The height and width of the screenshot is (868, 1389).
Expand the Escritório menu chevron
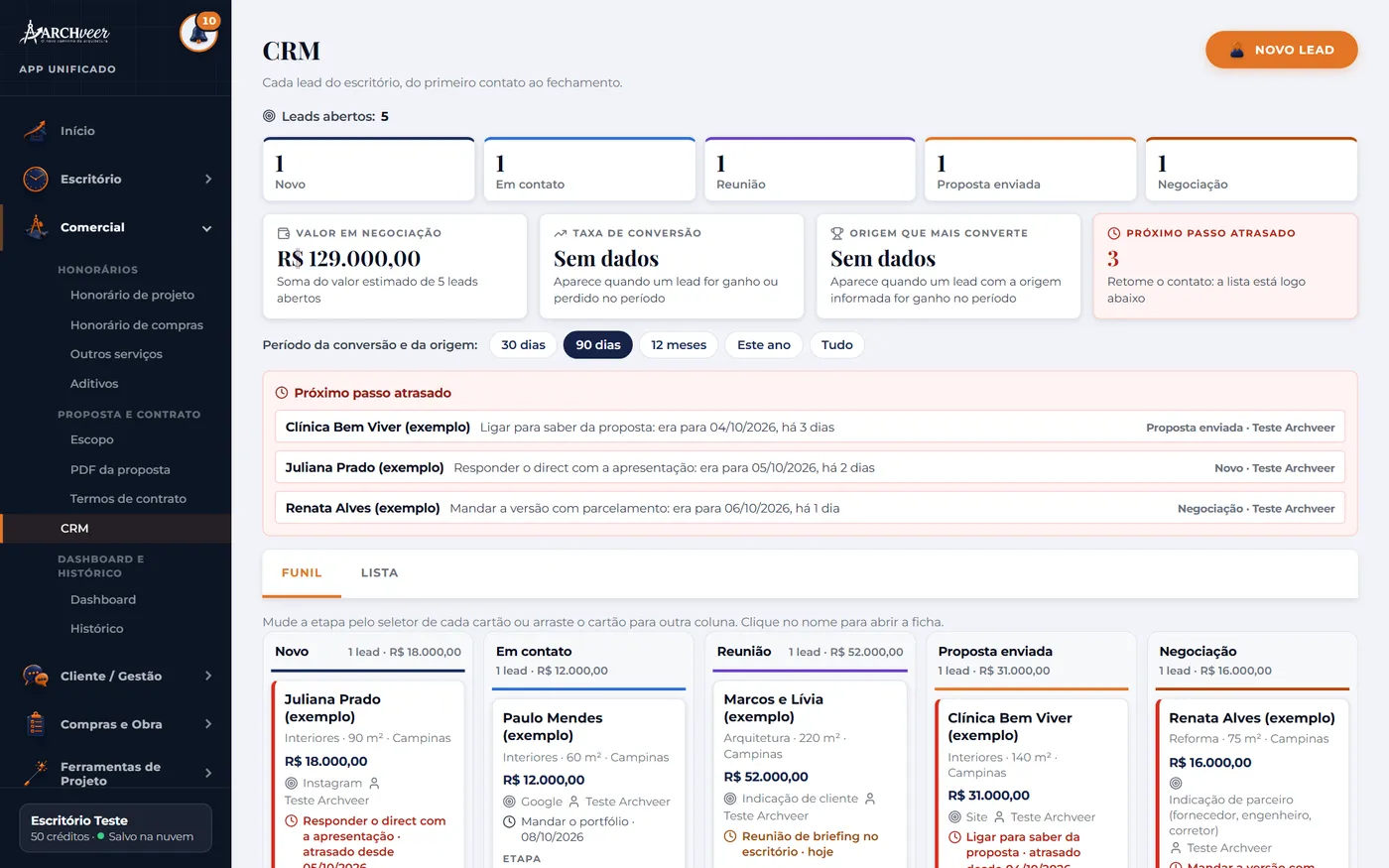click(208, 180)
